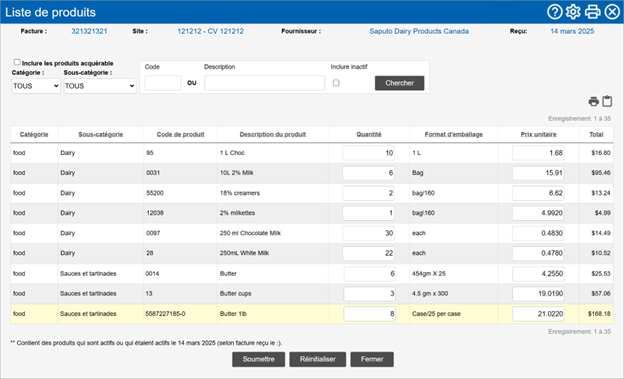624x379 pixels.
Task: Edit unit price 19.0190 for Butter cups
Action: [x=538, y=294]
